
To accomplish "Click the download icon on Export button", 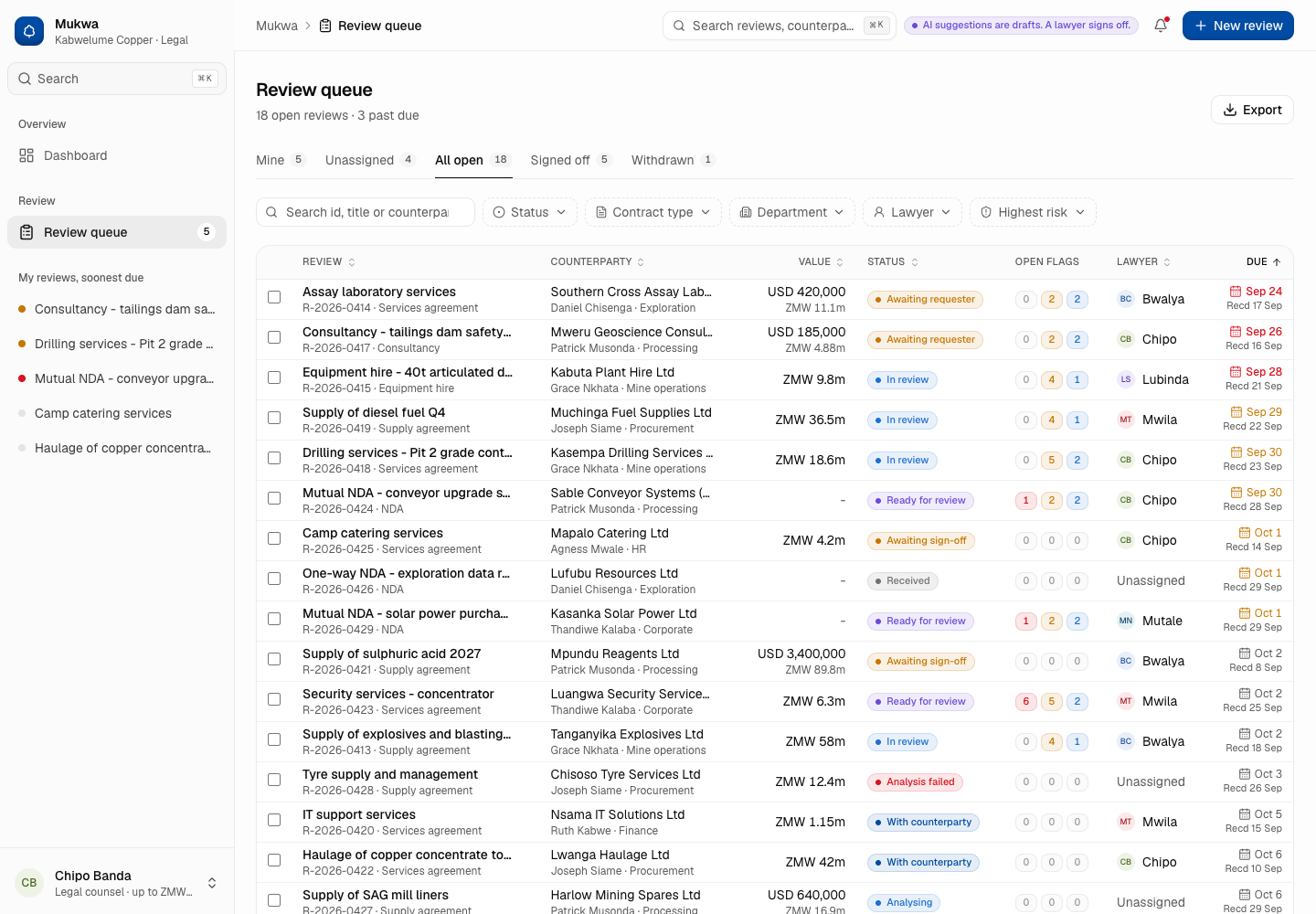I will pos(1230,110).
